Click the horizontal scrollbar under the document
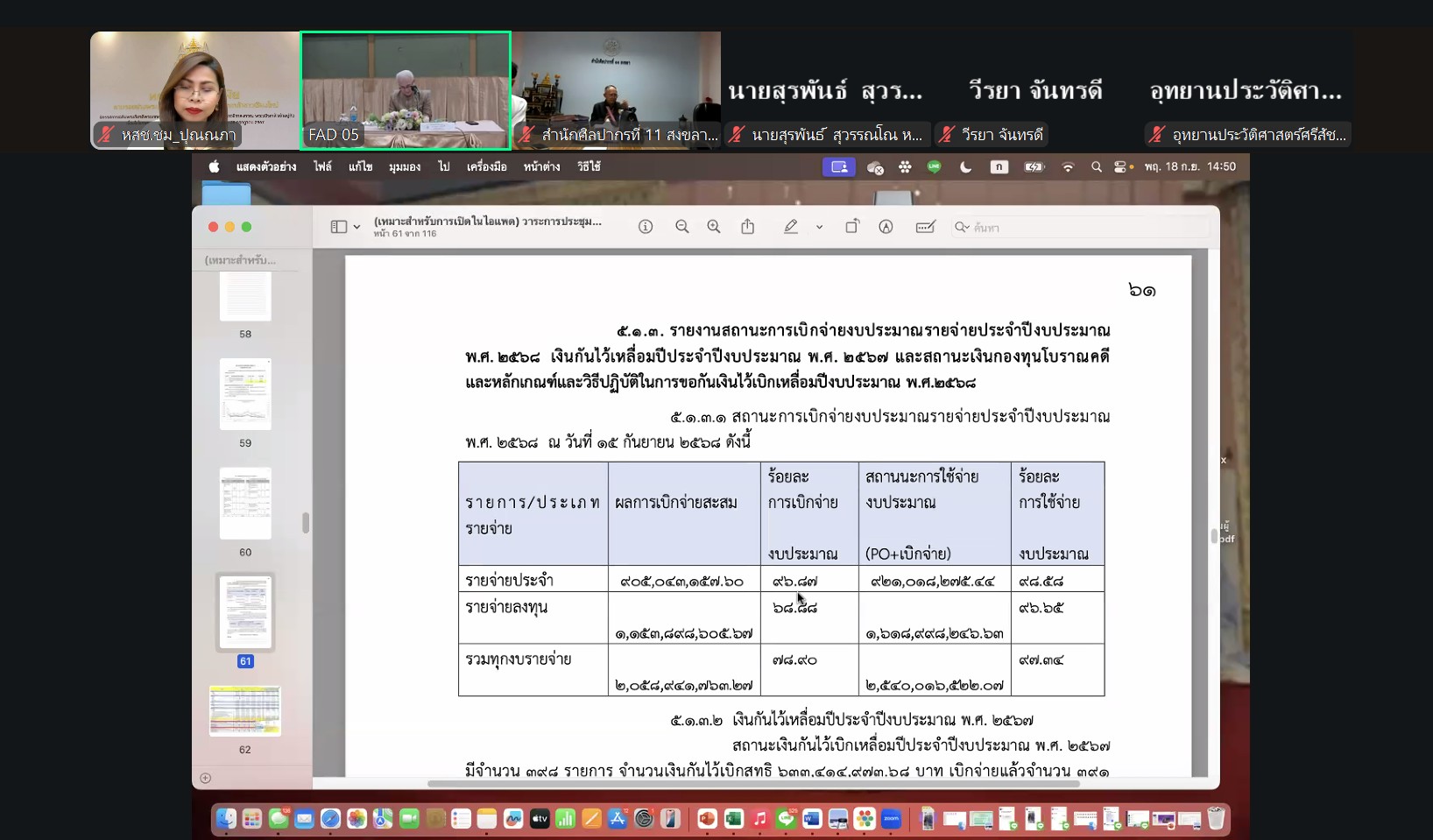Screen dimensions: 1433x840 (x=753, y=783)
